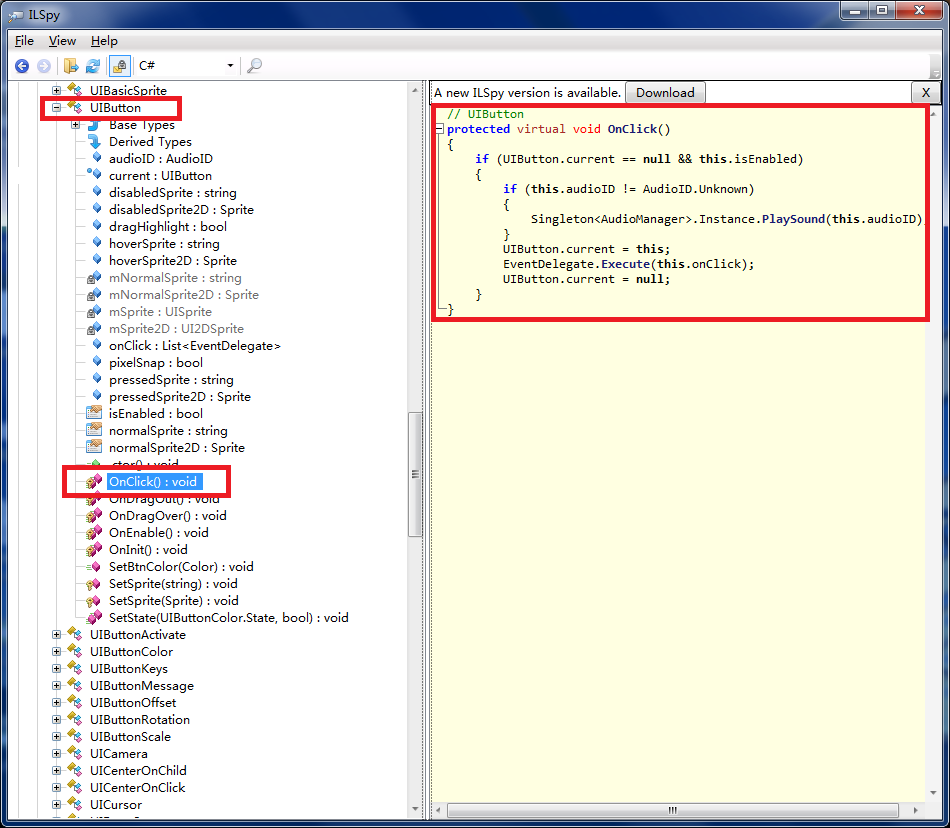This screenshot has height=828, width=950.
Task: Click the UIButtonActivate class icon
Action: (75, 634)
